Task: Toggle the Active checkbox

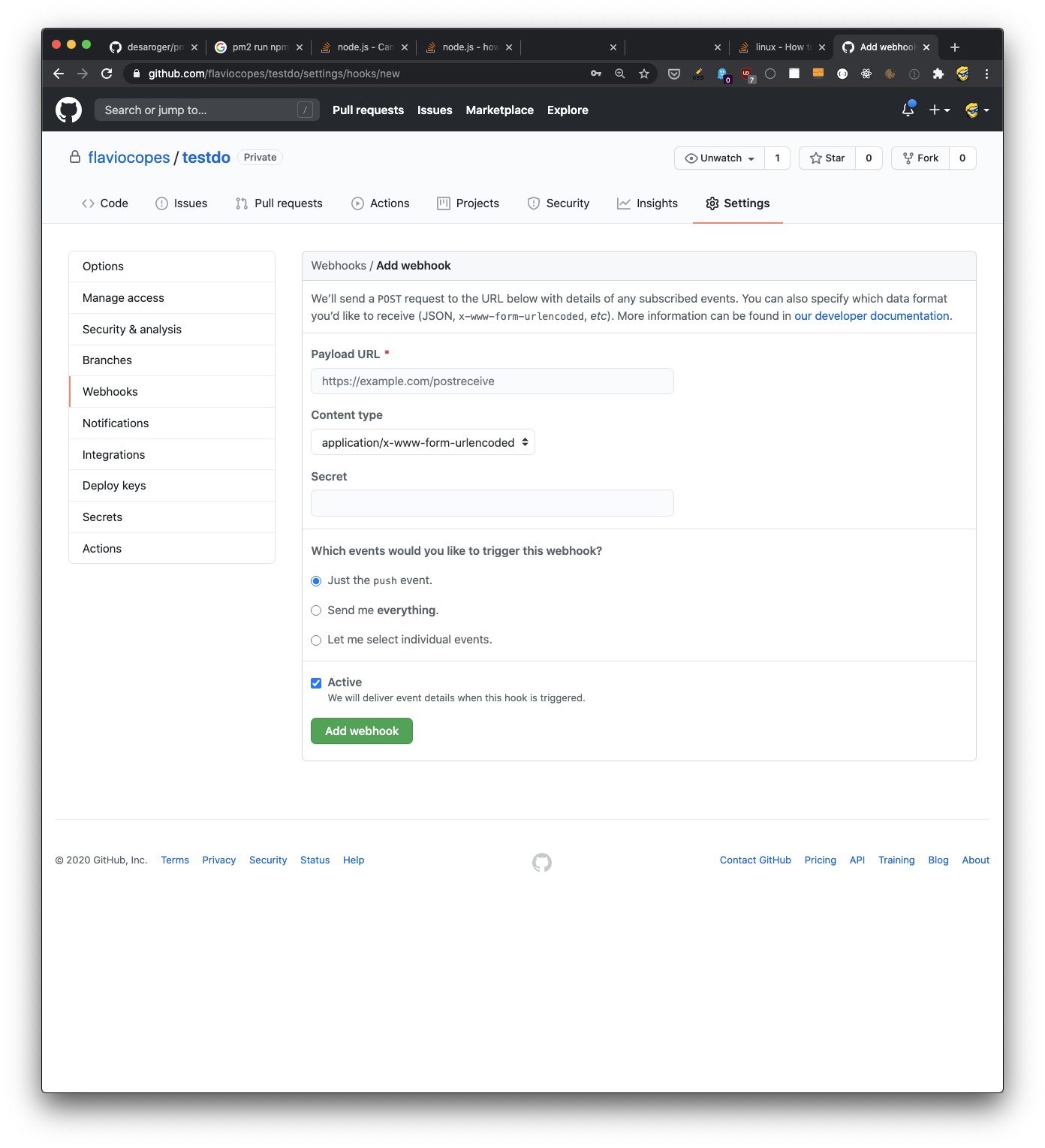Action: tap(316, 683)
